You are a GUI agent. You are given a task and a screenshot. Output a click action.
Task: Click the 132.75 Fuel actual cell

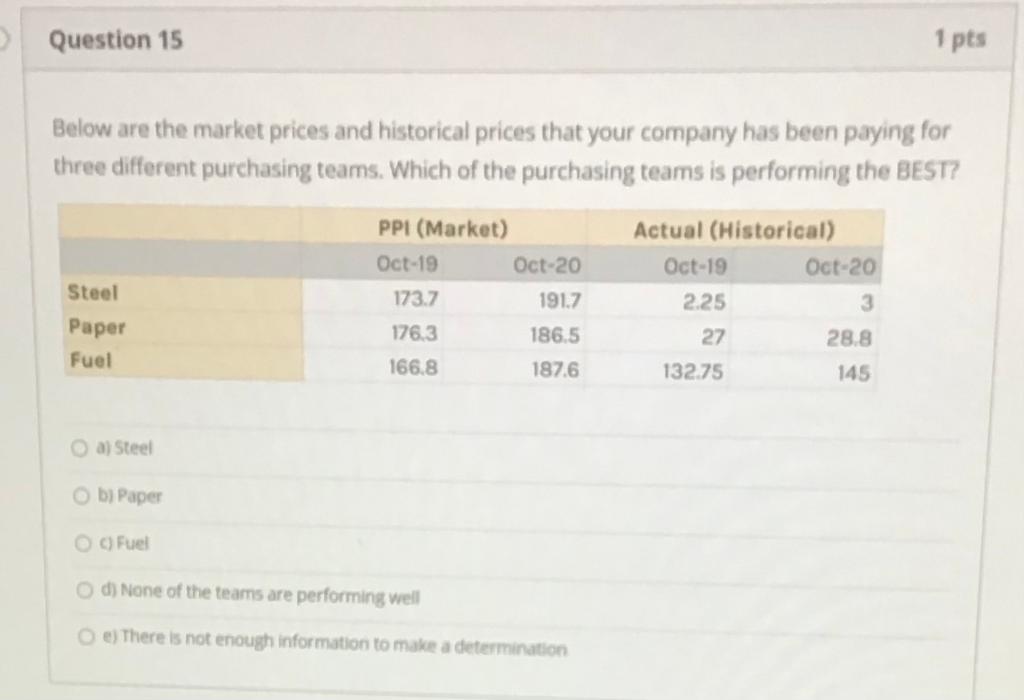[x=693, y=372]
